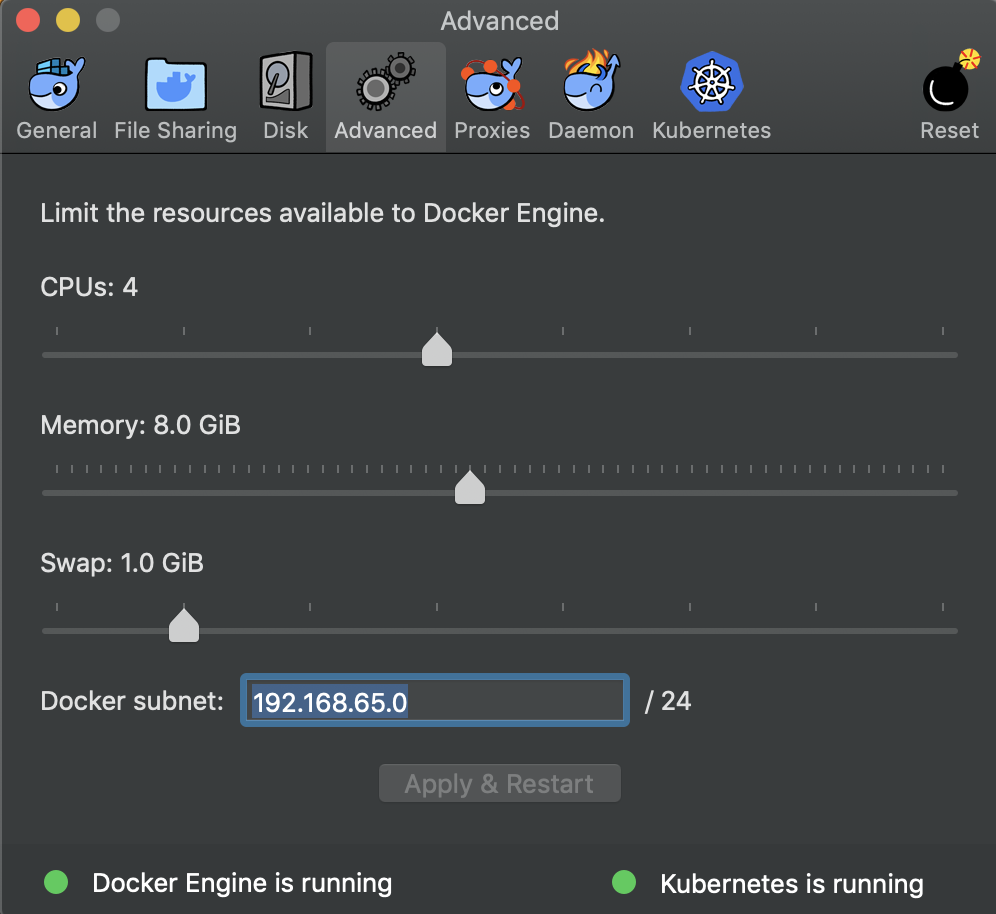Click the yellow minimize window button
The width and height of the screenshot is (996, 914).
tap(68, 20)
